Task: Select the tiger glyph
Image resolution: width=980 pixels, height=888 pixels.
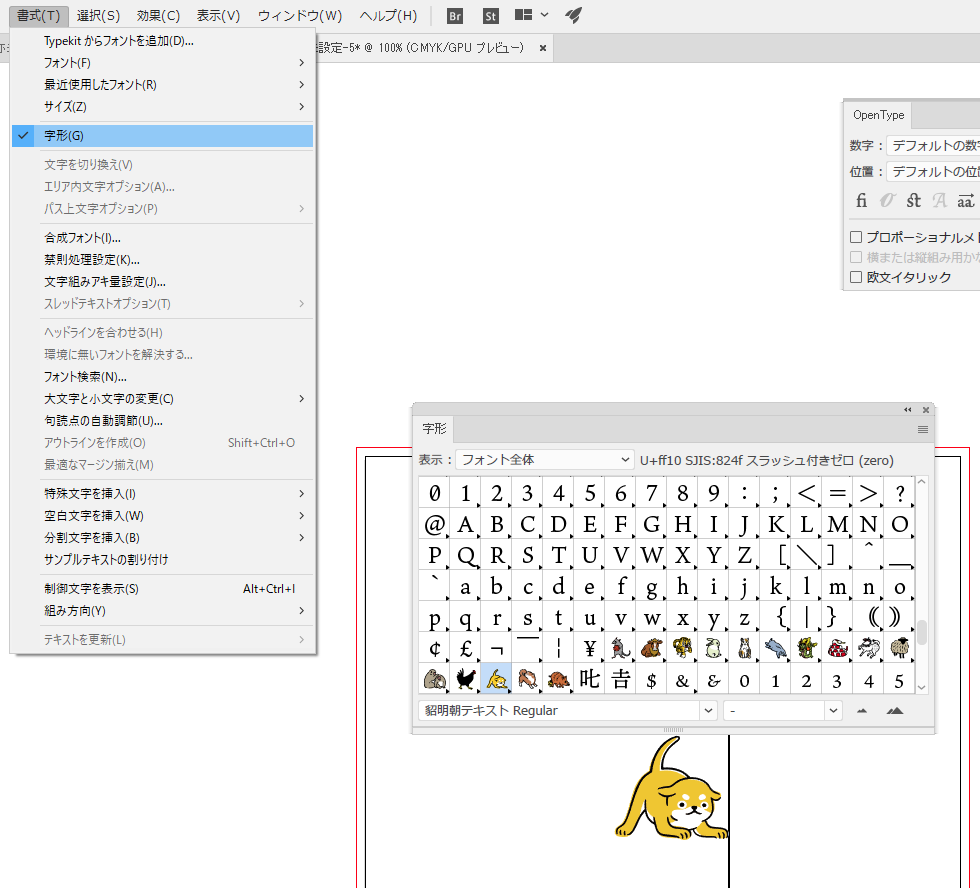Action: 682,648
